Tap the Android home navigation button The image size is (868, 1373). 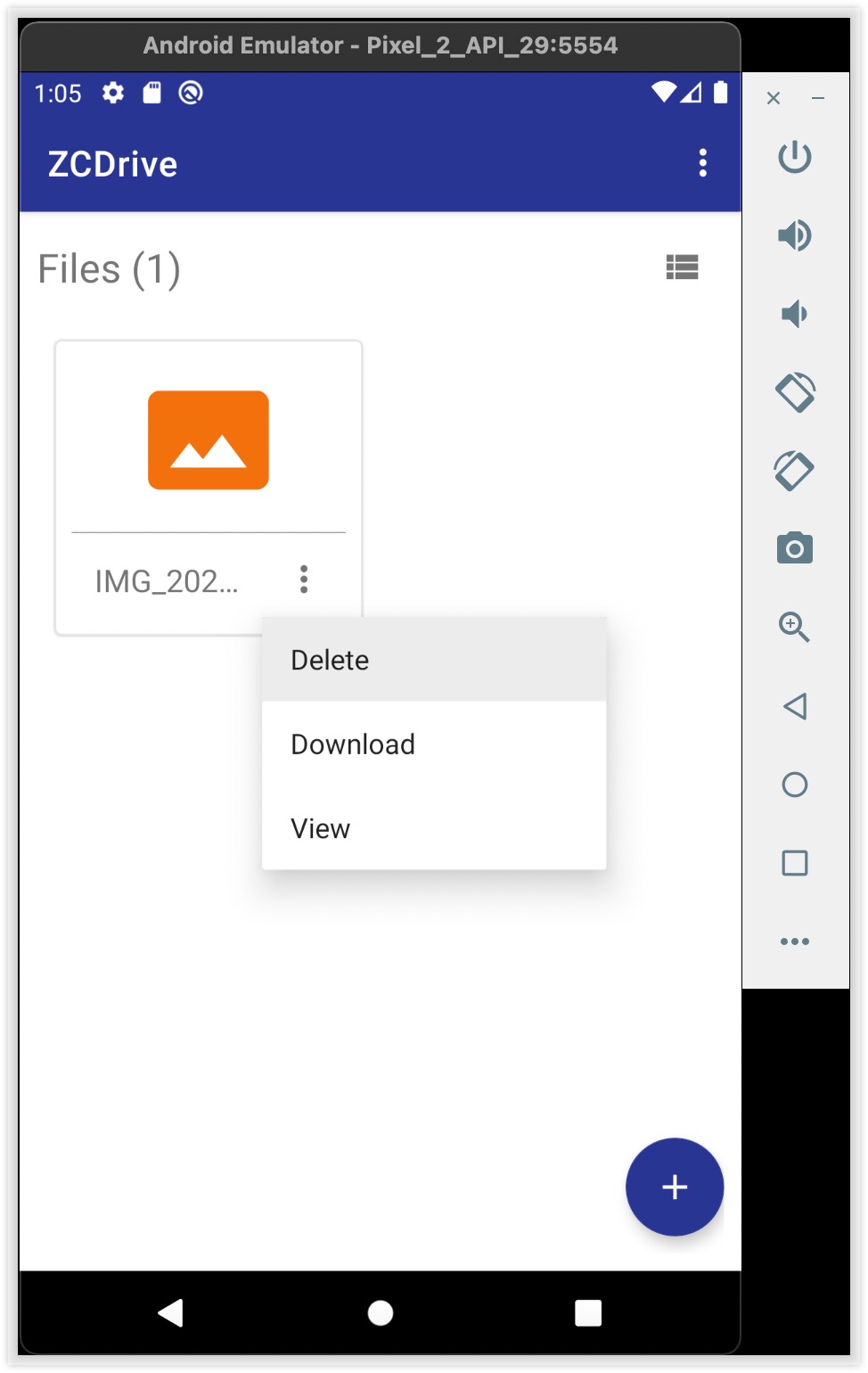pyautogui.click(x=381, y=1313)
